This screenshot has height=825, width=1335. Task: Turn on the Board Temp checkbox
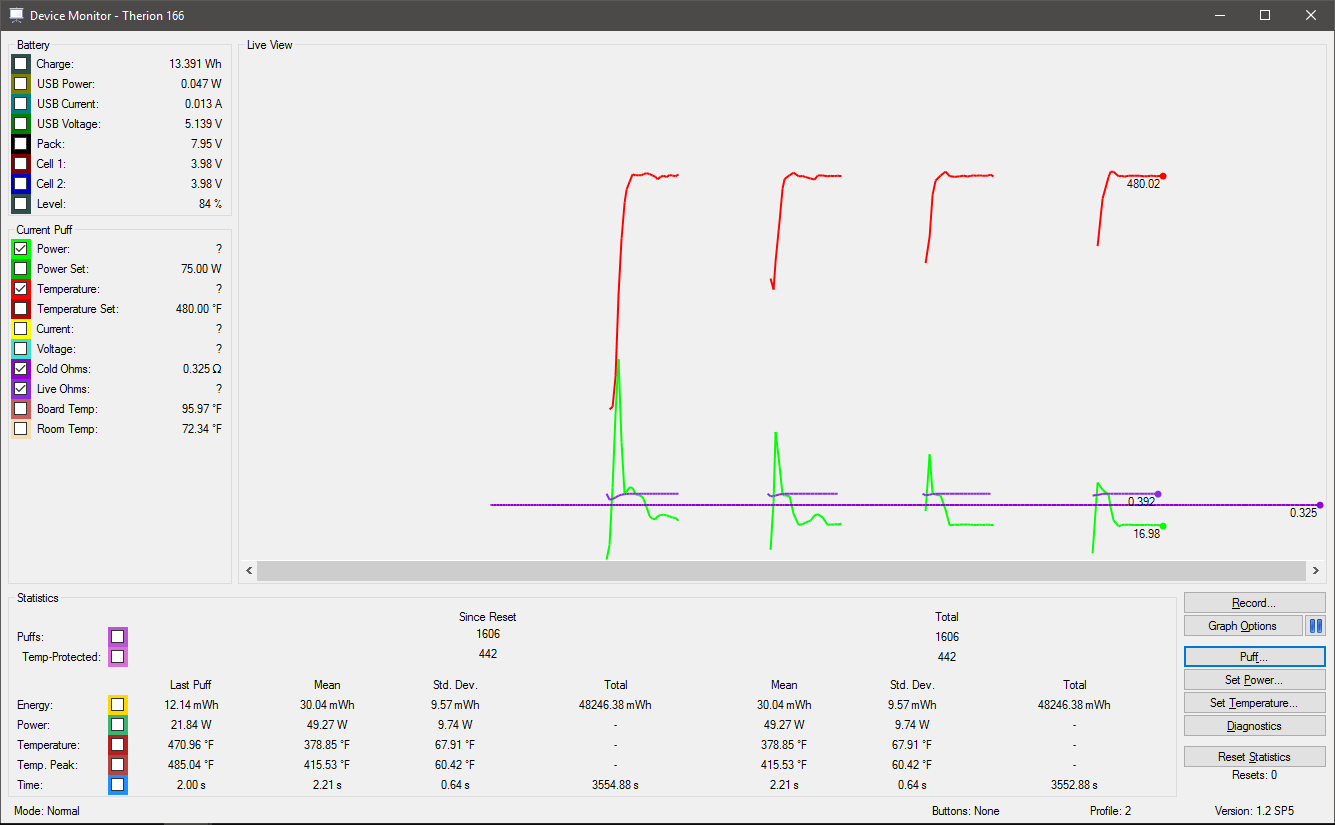21,409
